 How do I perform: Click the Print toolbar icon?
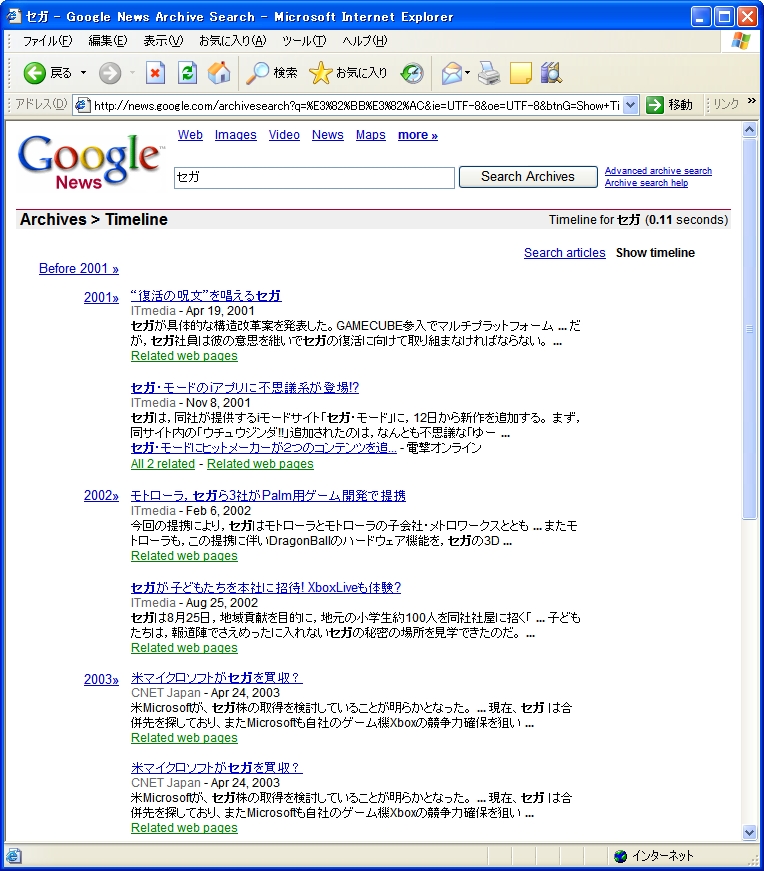(489, 73)
